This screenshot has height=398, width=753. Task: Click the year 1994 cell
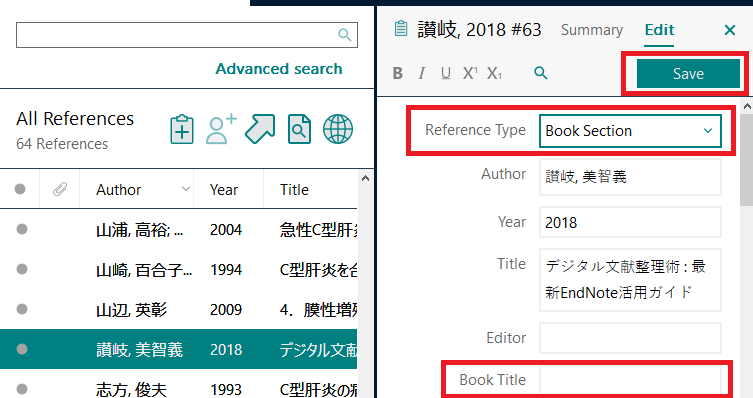(x=226, y=270)
